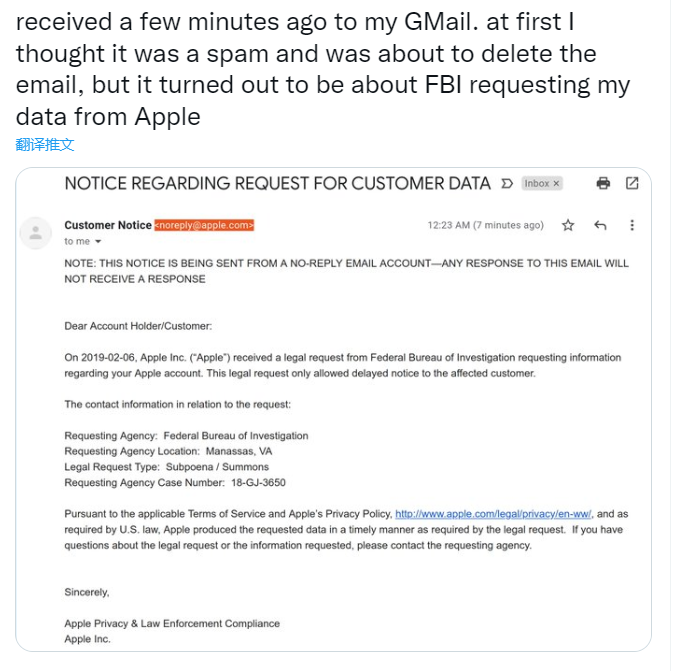This screenshot has width=675, height=671.
Task: Click the sender's profile avatar
Action: pyautogui.click(x=37, y=233)
